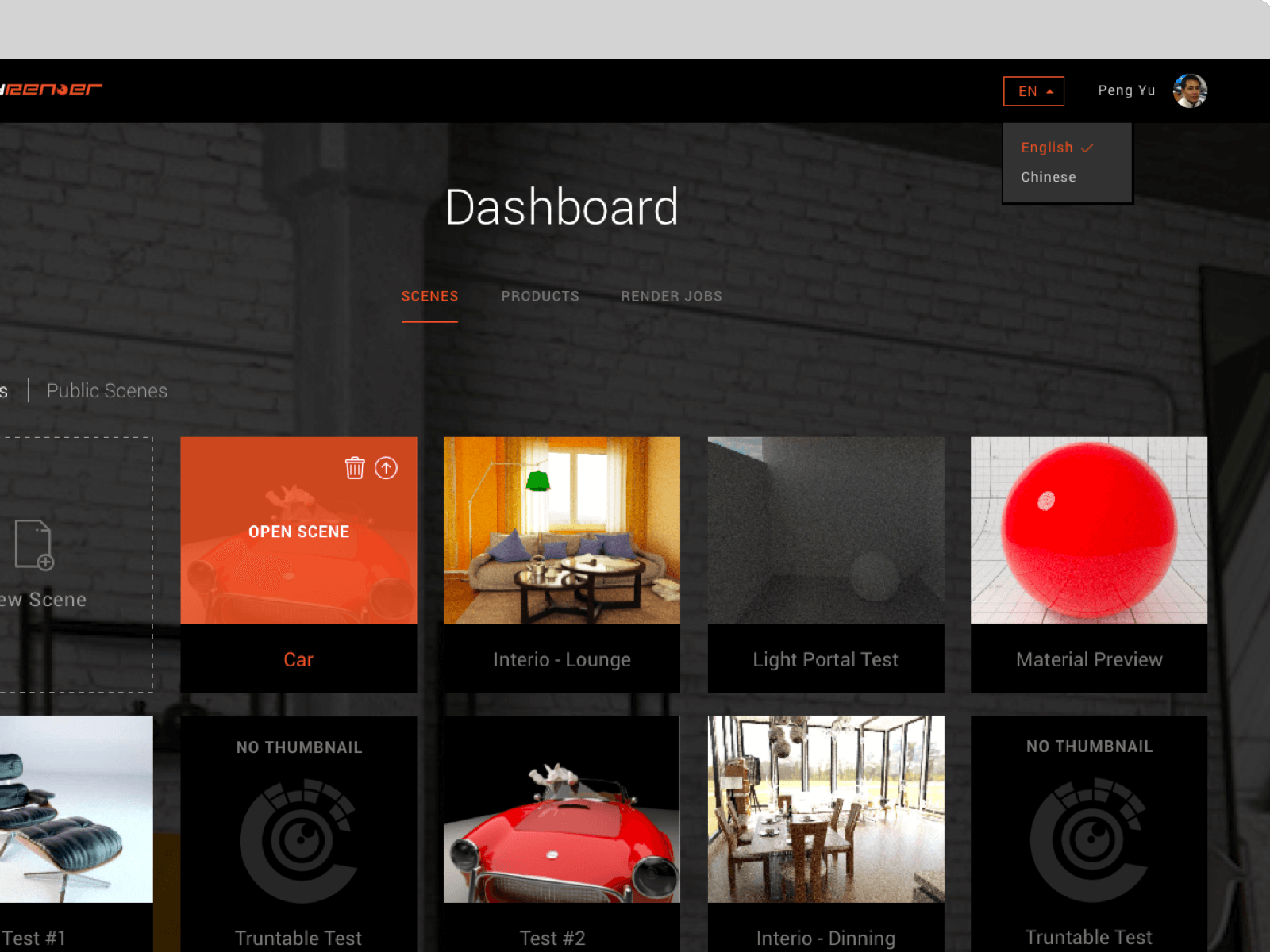Open Truntable Test card below Car
This screenshot has width=1270, height=952.
click(x=298, y=833)
